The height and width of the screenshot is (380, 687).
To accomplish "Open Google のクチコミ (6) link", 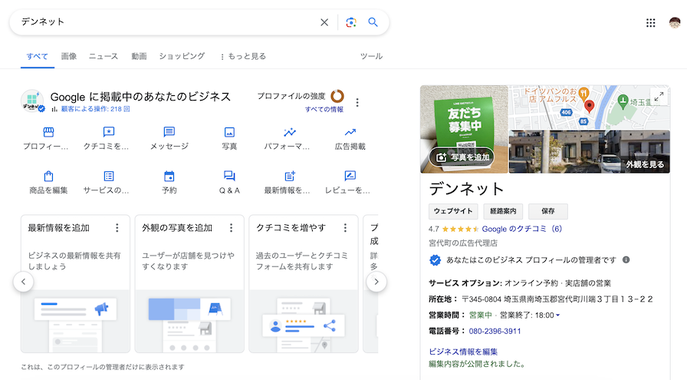I will point(522,229).
